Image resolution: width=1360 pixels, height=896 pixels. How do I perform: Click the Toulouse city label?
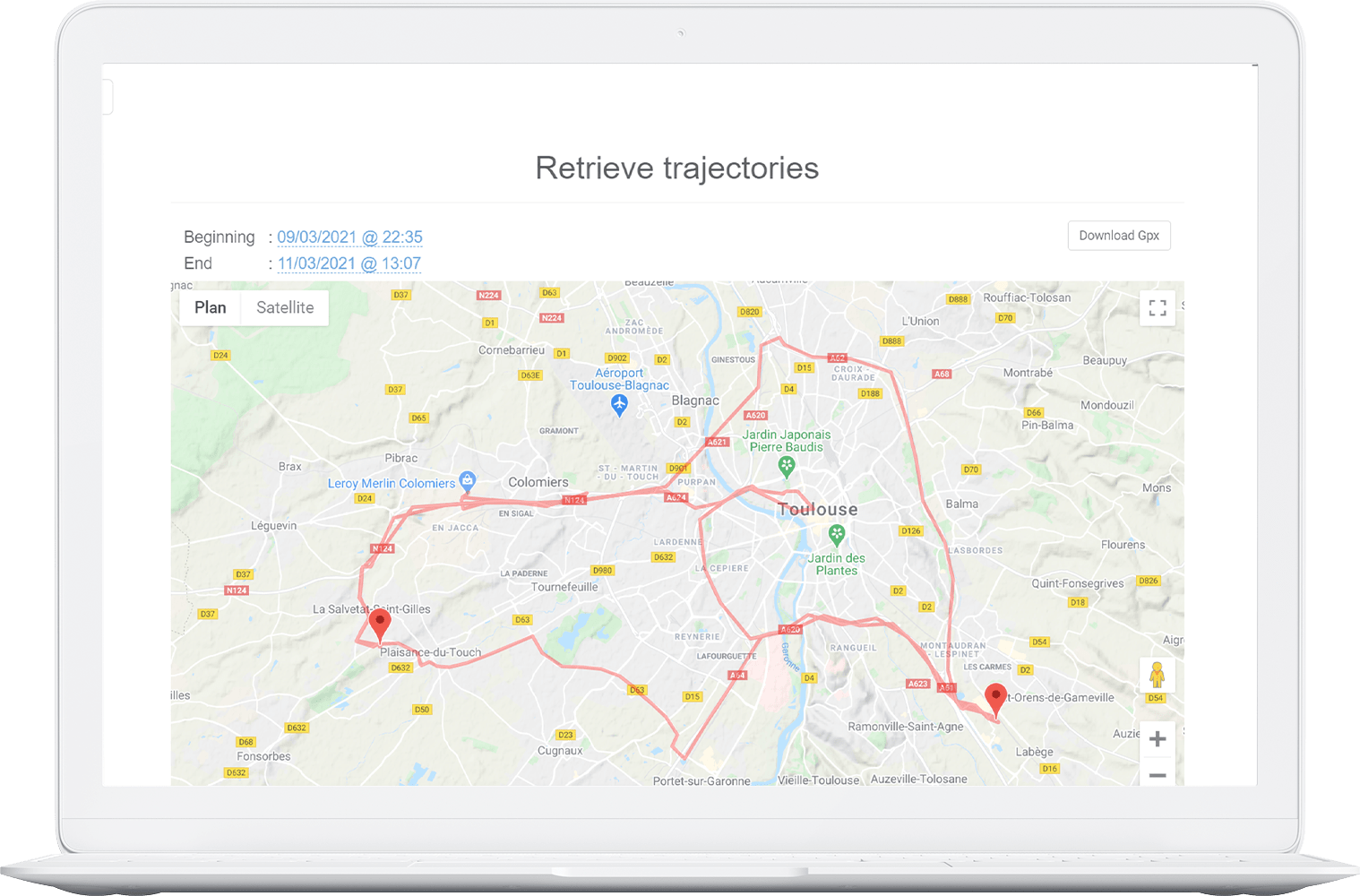818,510
